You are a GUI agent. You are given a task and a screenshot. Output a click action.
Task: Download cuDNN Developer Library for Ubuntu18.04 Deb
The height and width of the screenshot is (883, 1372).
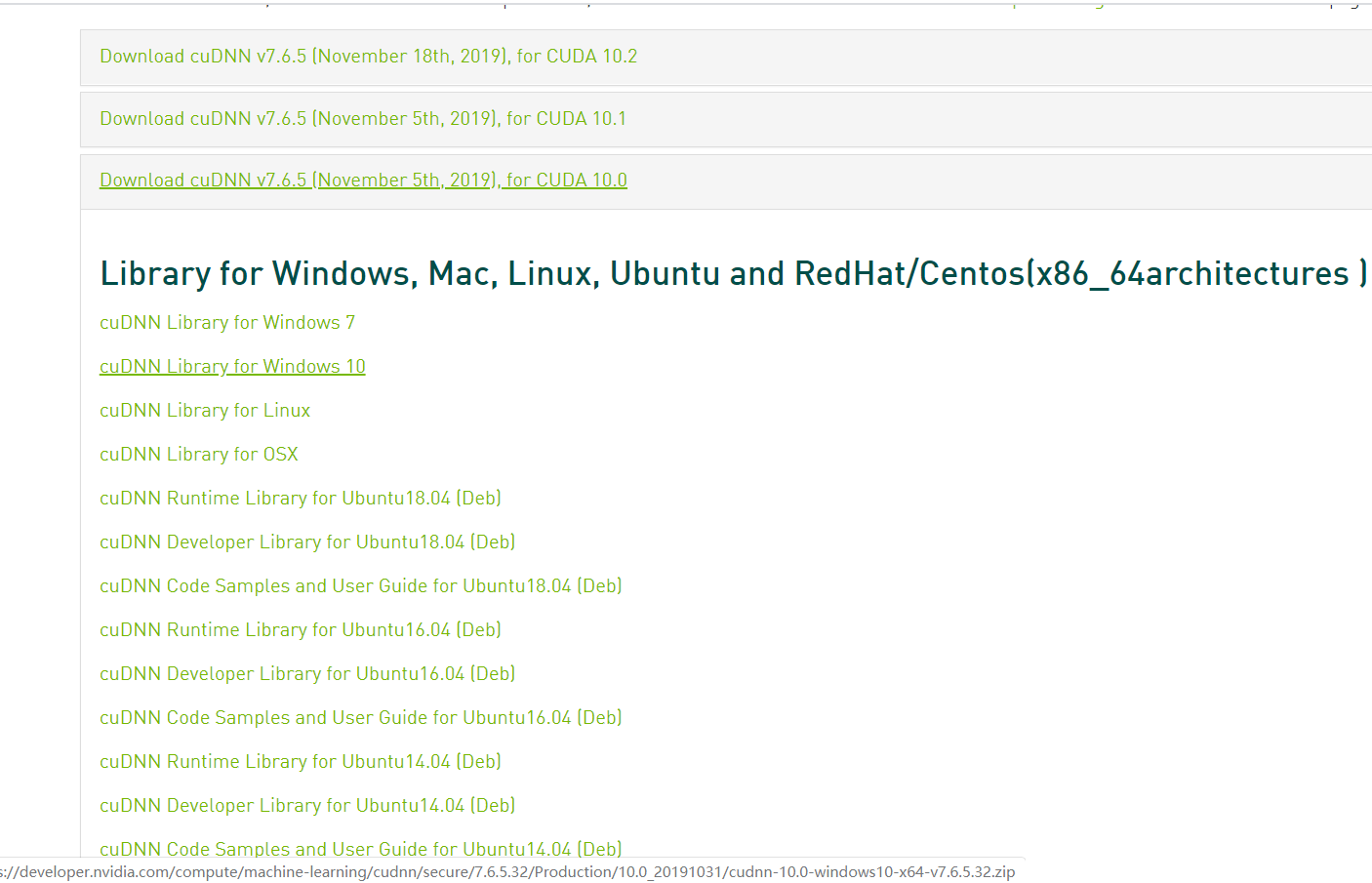(307, 542)
